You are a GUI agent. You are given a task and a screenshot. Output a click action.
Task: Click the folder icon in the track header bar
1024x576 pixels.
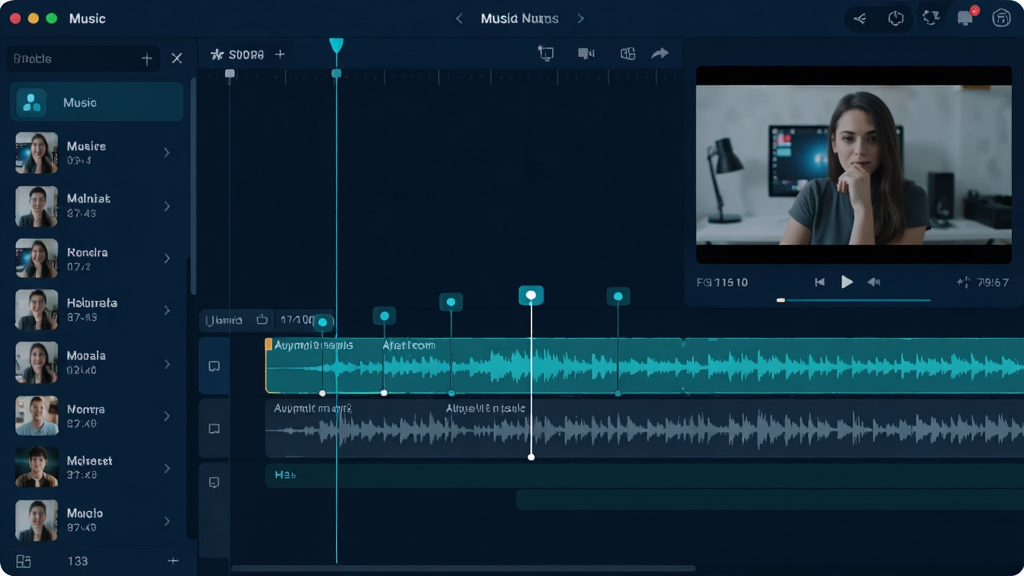(x=262, y=319)
